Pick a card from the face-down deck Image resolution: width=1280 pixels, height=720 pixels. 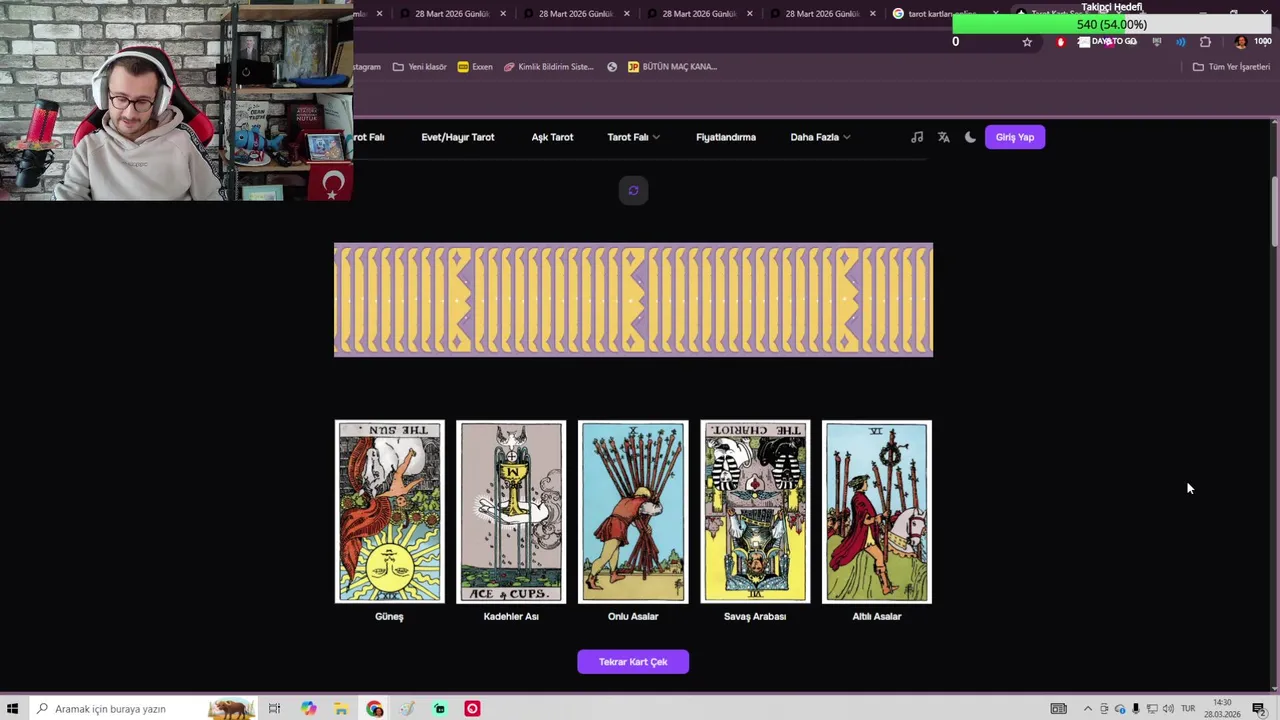pyautogui.click(x=633, y=300)
